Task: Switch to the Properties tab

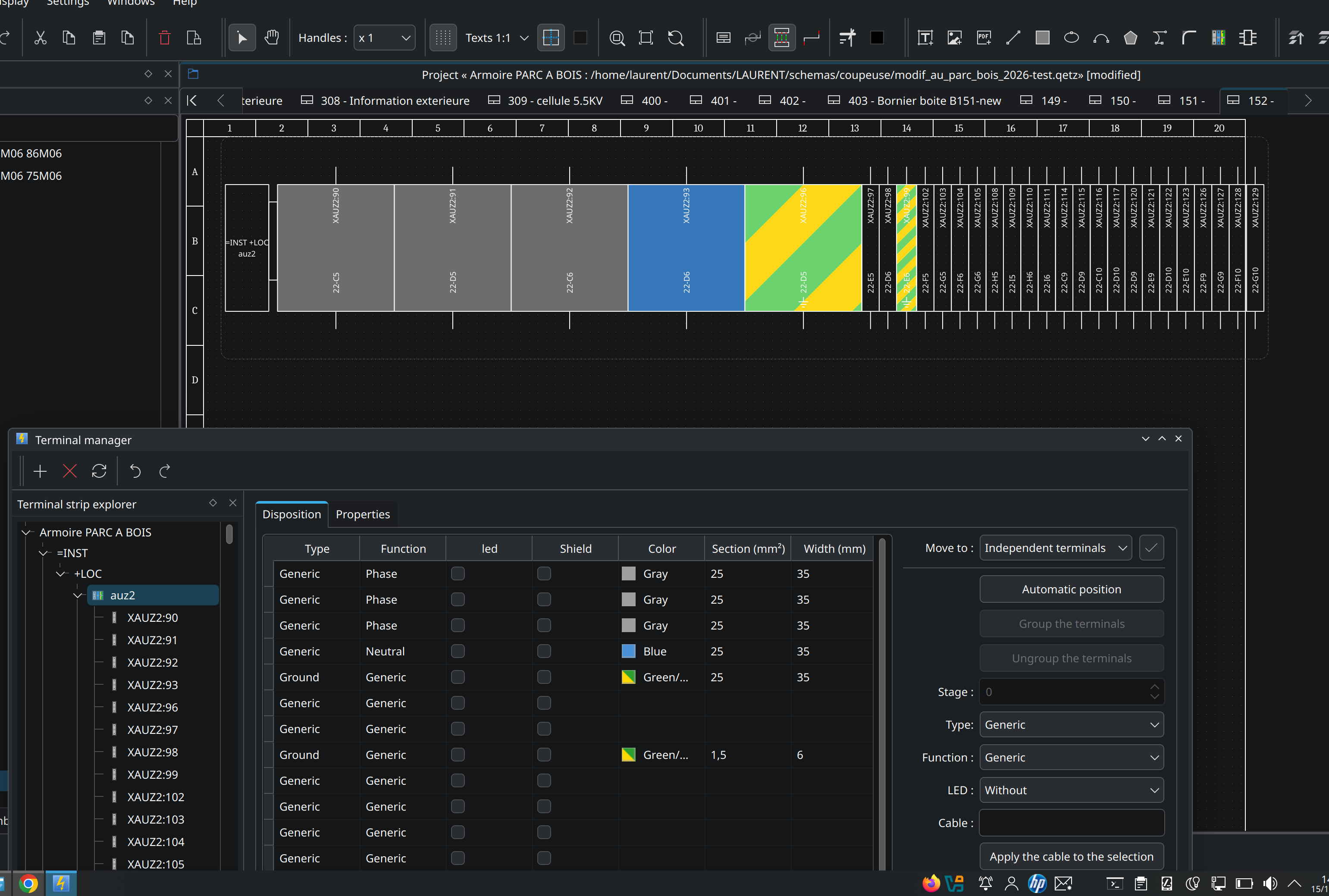Action: [x=363, y=514]
